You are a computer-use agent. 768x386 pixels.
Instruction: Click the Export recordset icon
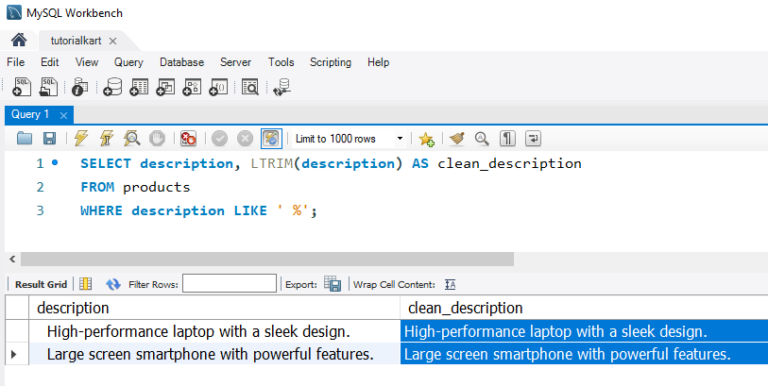(333, 284)
